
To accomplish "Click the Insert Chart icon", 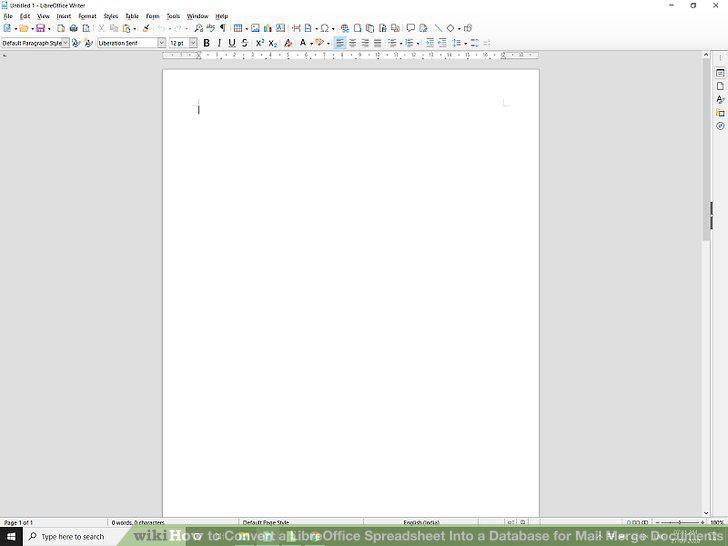I will click(x=268, y=28).
